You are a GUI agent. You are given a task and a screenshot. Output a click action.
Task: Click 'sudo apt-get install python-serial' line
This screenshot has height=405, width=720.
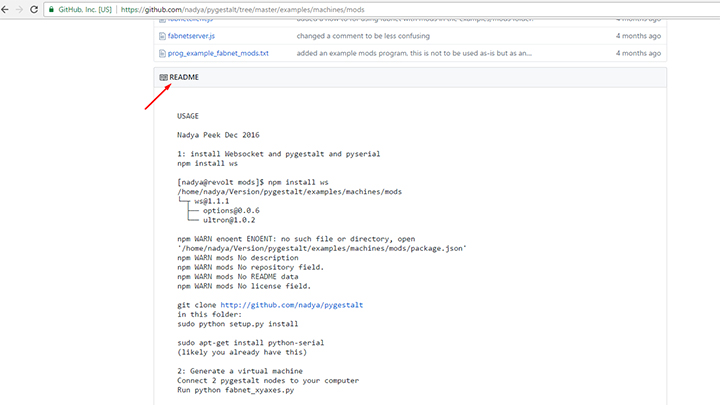[x=251, y=343]
